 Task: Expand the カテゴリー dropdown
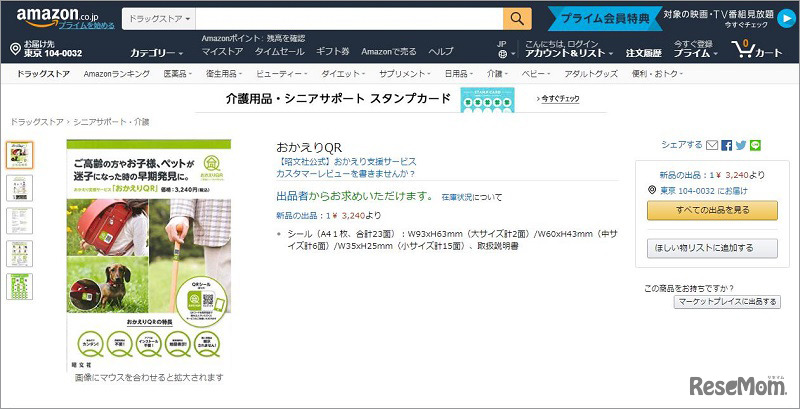coord(157,53)
